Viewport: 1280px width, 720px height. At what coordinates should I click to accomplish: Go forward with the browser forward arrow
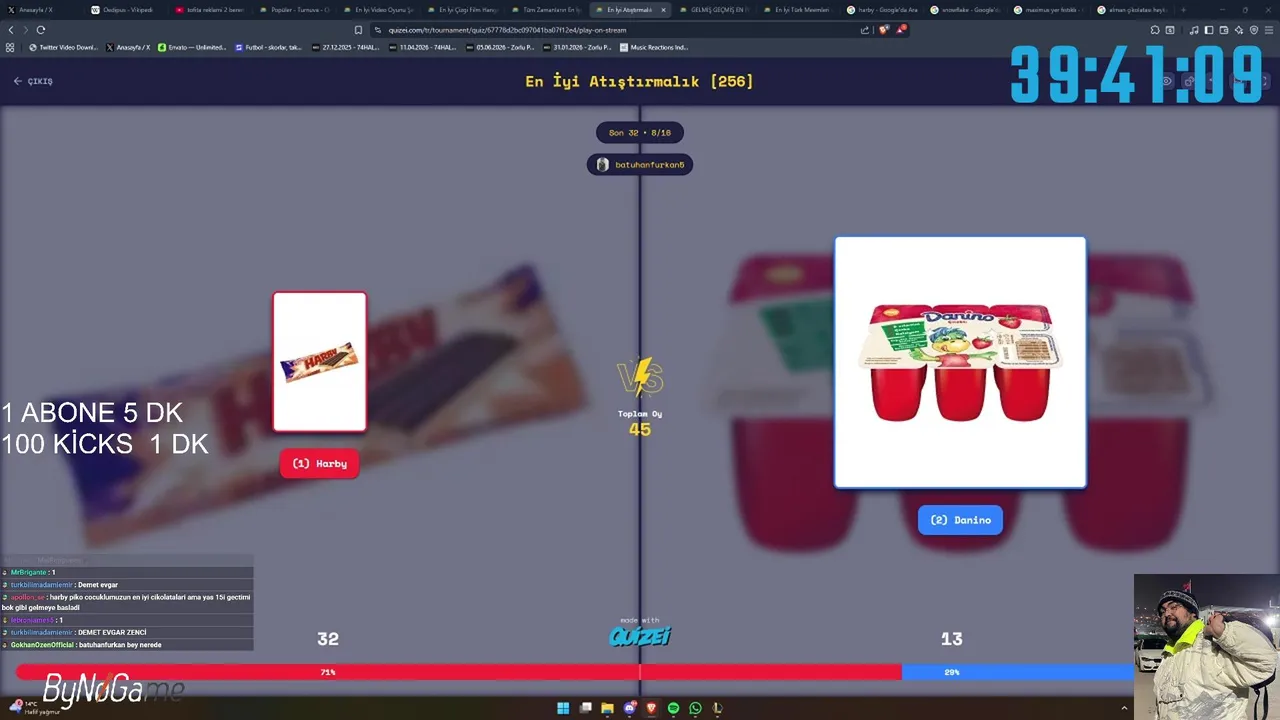26,30
